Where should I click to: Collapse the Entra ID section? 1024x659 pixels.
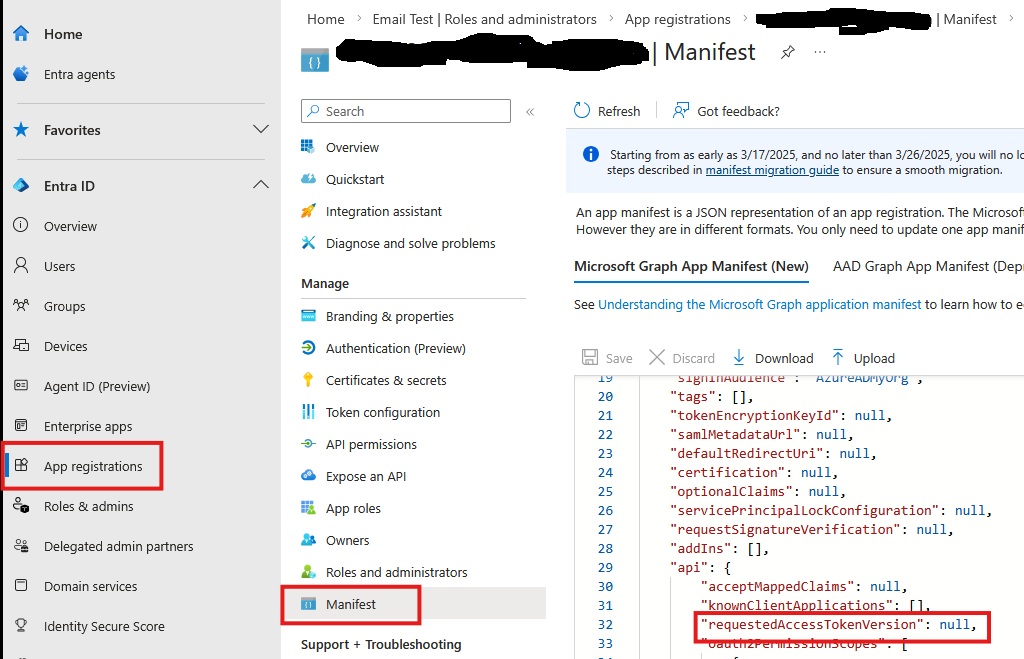(261, 186)
